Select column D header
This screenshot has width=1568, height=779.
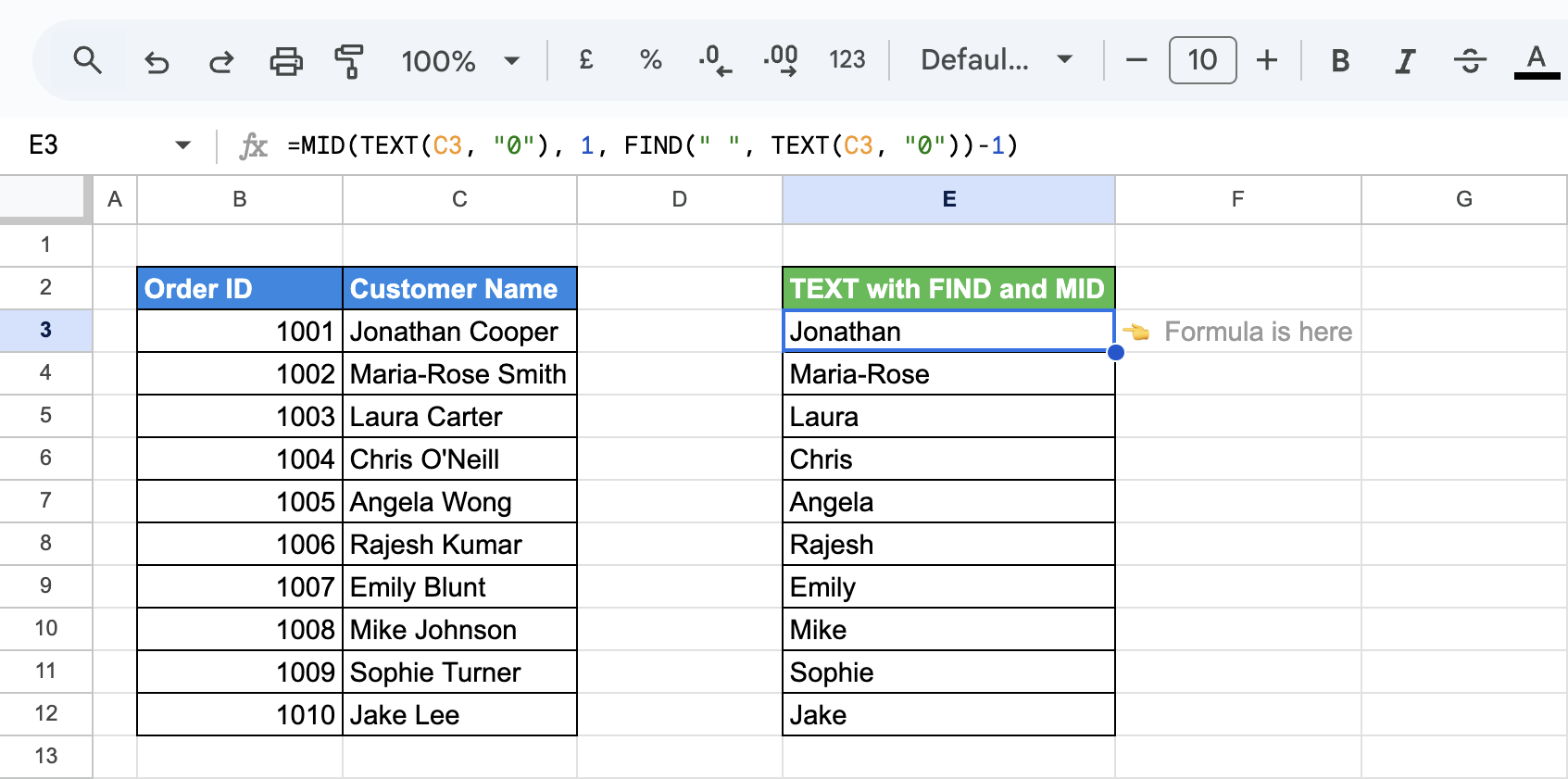click(x=680, y=199)
